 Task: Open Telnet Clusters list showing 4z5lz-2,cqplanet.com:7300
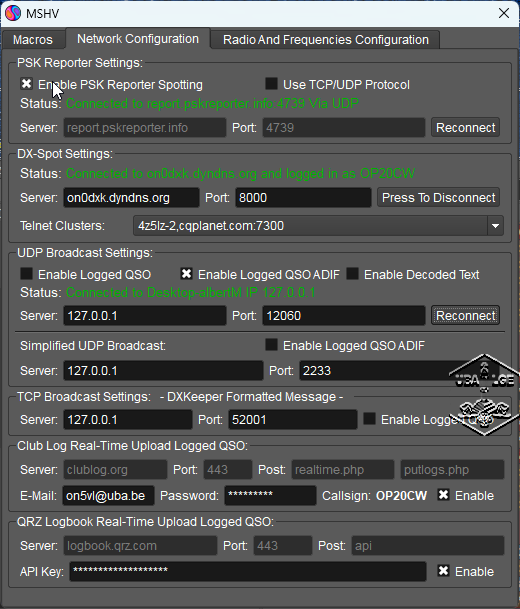[x=318, y=226]
